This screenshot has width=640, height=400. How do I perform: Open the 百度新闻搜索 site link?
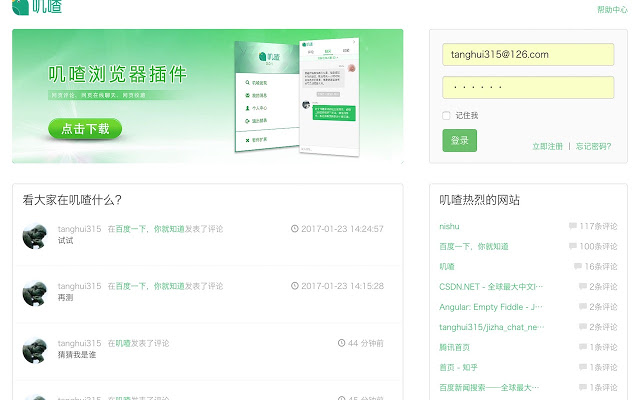(x=489, y=387)
